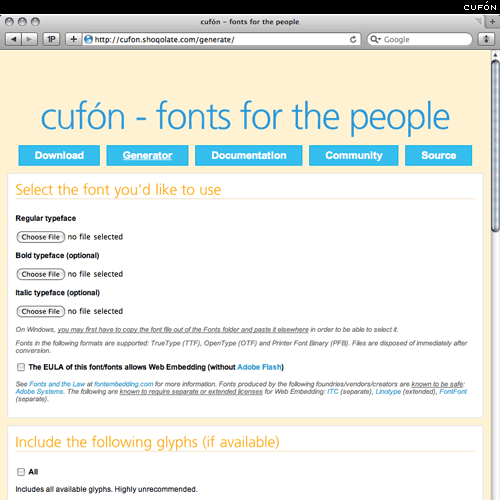
Task: Choose File for Bold typeface
Action: tap(41, 274)
